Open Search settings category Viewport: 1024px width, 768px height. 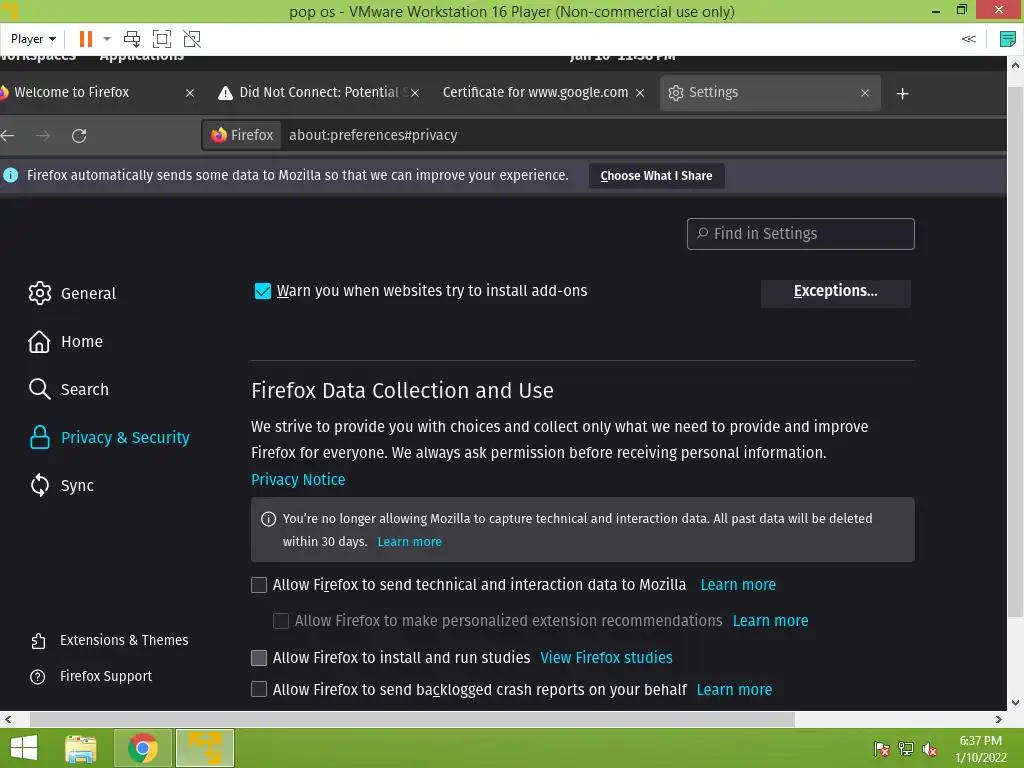[x=69, y=389]
